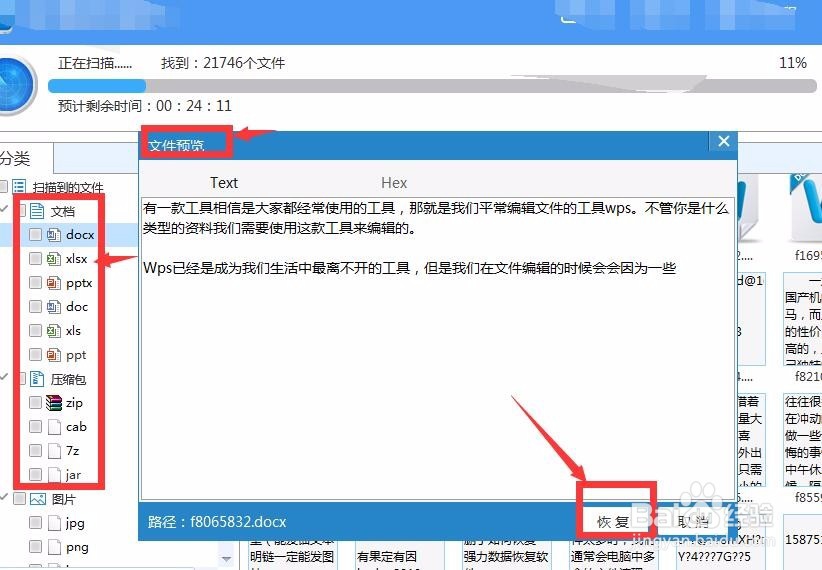Click the 扫描到的文件 list icon
This screenshot has height=570, width=822.
click(19, 187)
